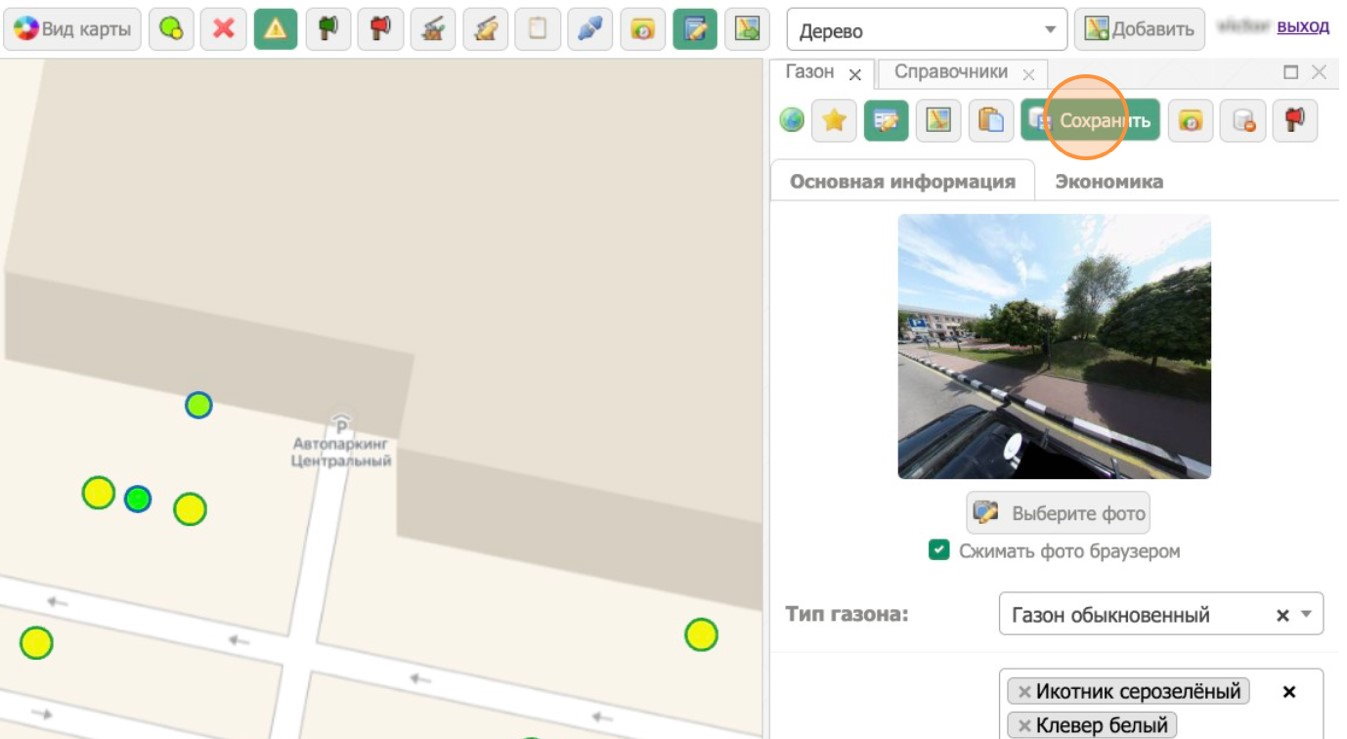This screenshot has height=739, width=1347.
Task: Remove the Икотник серозелёный tag
Action: pos(1024,691)
